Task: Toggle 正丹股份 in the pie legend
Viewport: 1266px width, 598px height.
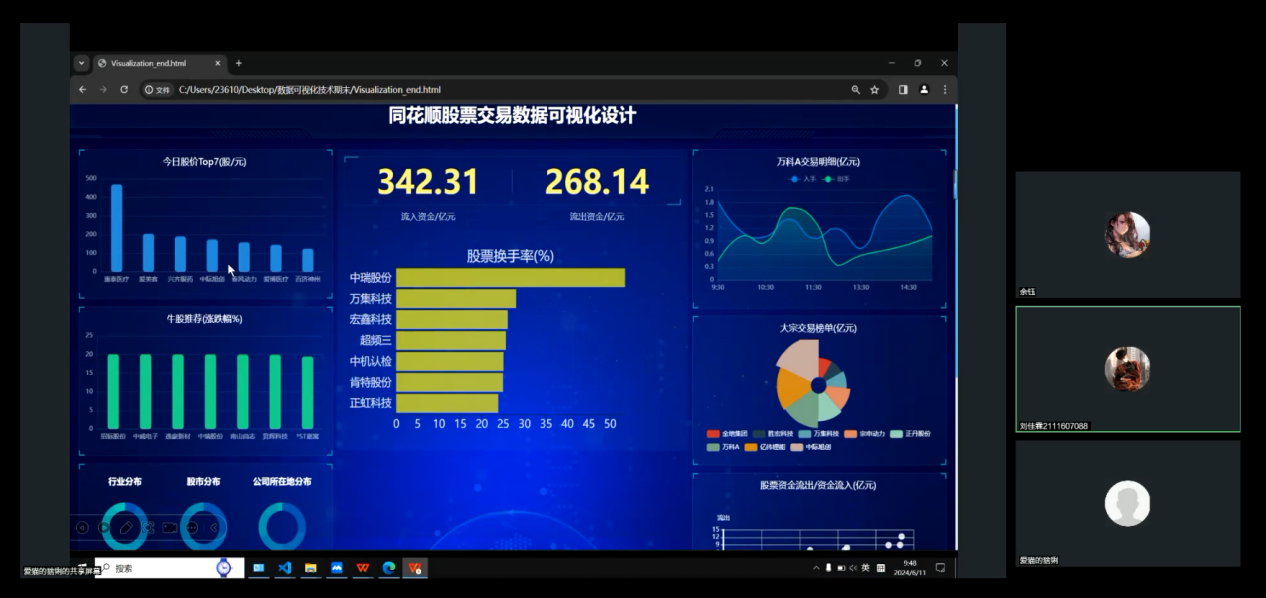Action: click(910, 433)
